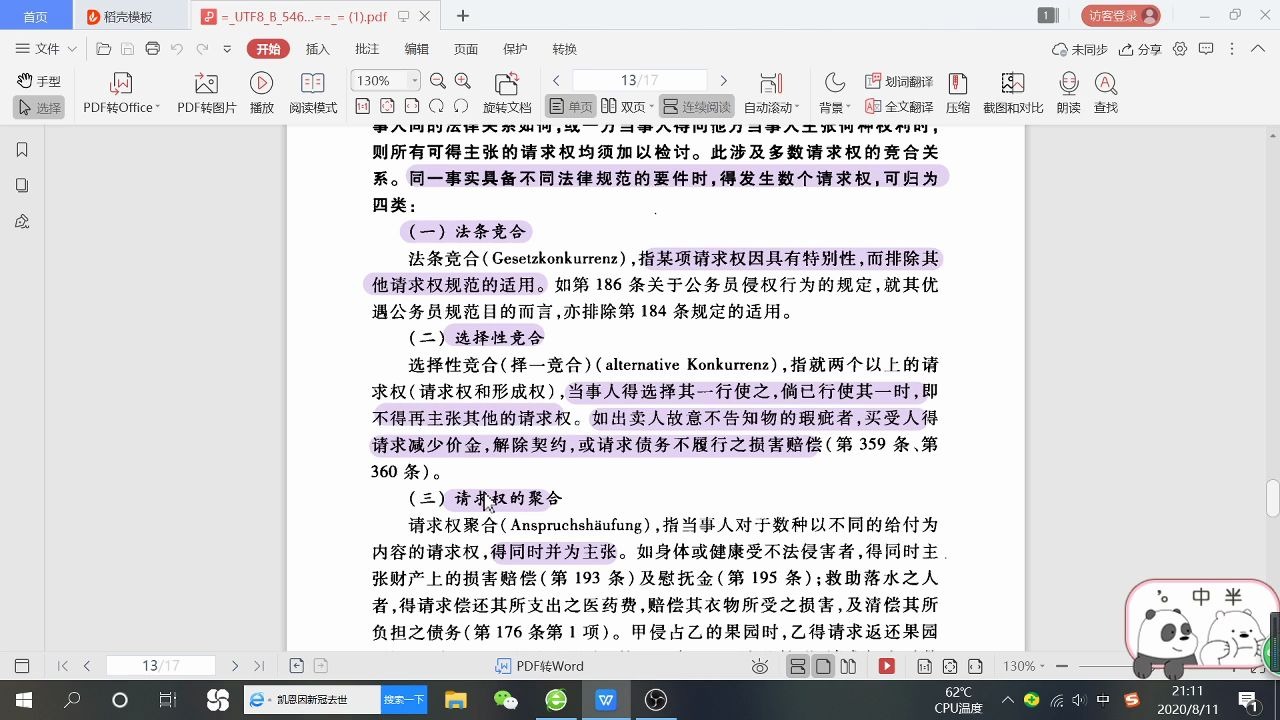Zoom in with plus magnifier

click(462, 81)
